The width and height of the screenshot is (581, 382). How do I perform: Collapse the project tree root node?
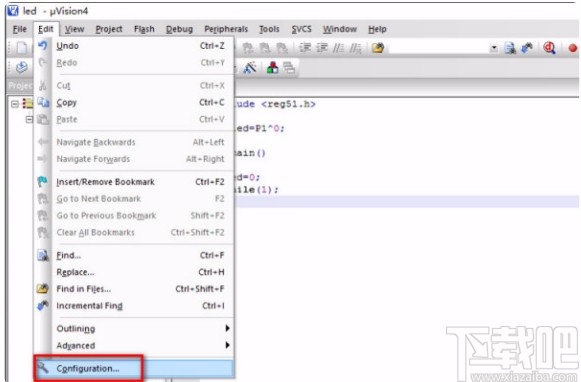[15, 104]
